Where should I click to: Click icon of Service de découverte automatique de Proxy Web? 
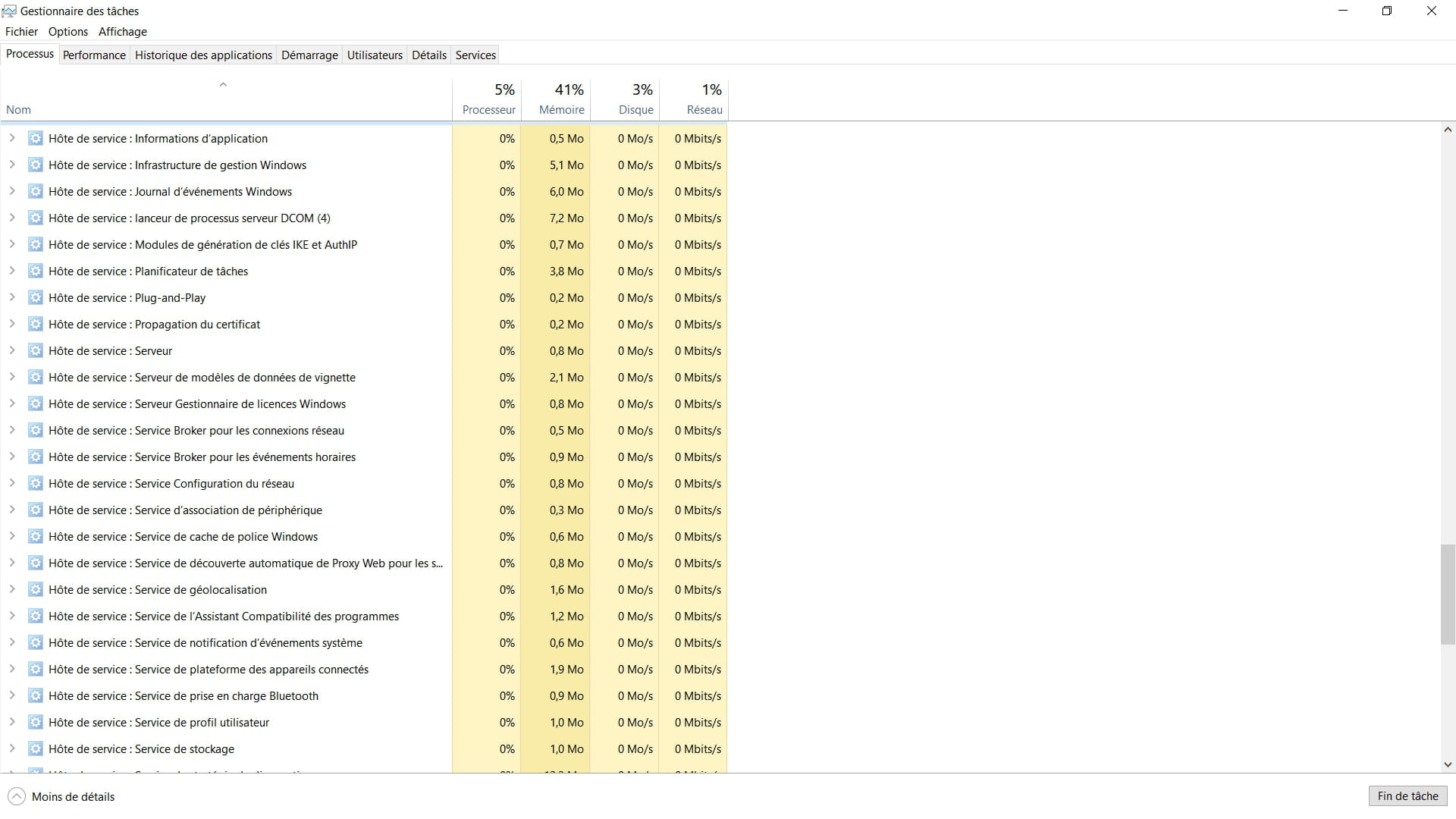tap(35, 563)
